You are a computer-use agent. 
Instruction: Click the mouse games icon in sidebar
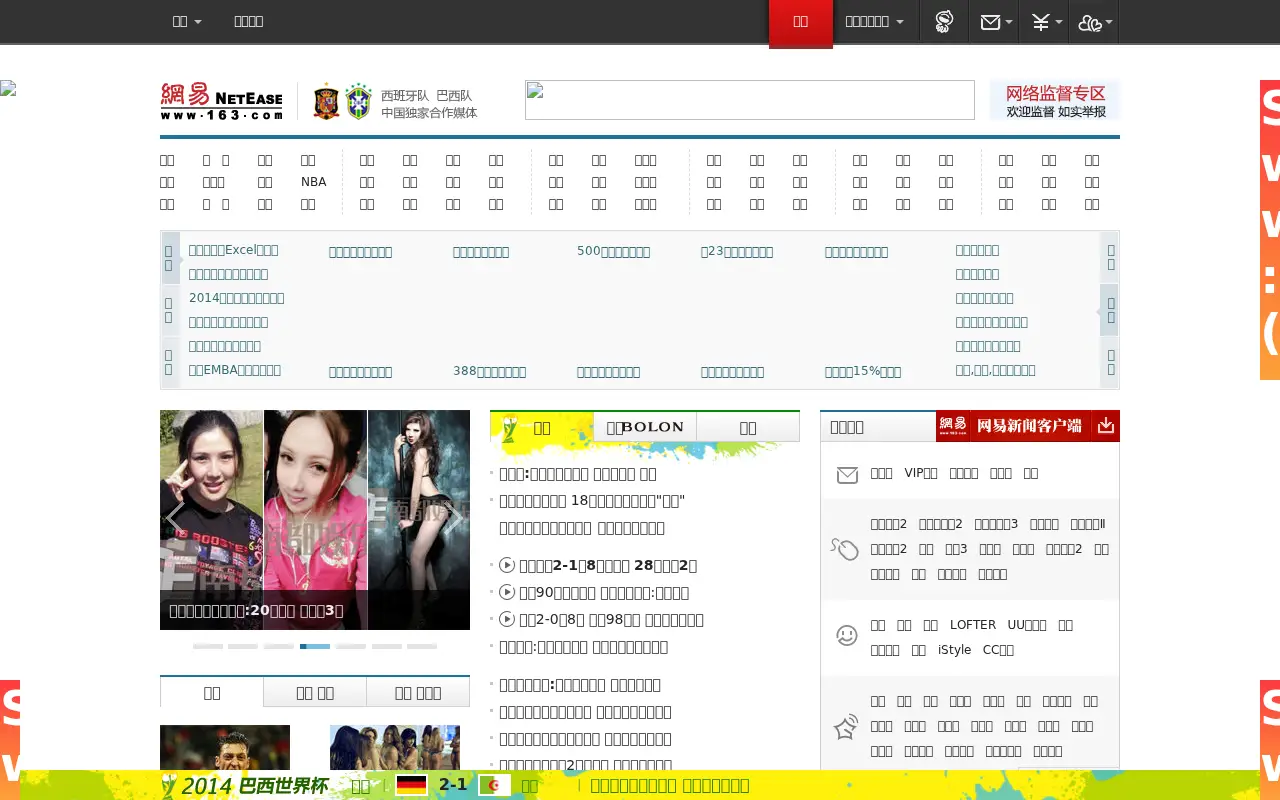(x=845, y=549)
